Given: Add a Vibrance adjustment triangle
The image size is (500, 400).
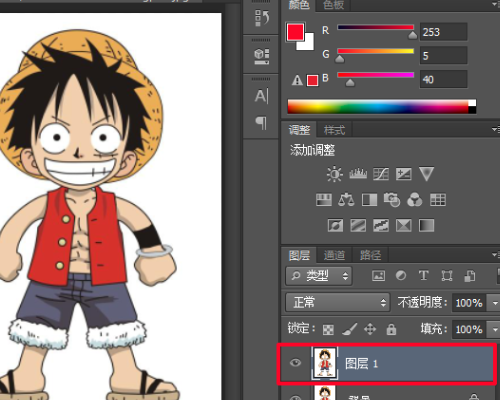Looking at the screenshot, I should (x=426, y=174).
